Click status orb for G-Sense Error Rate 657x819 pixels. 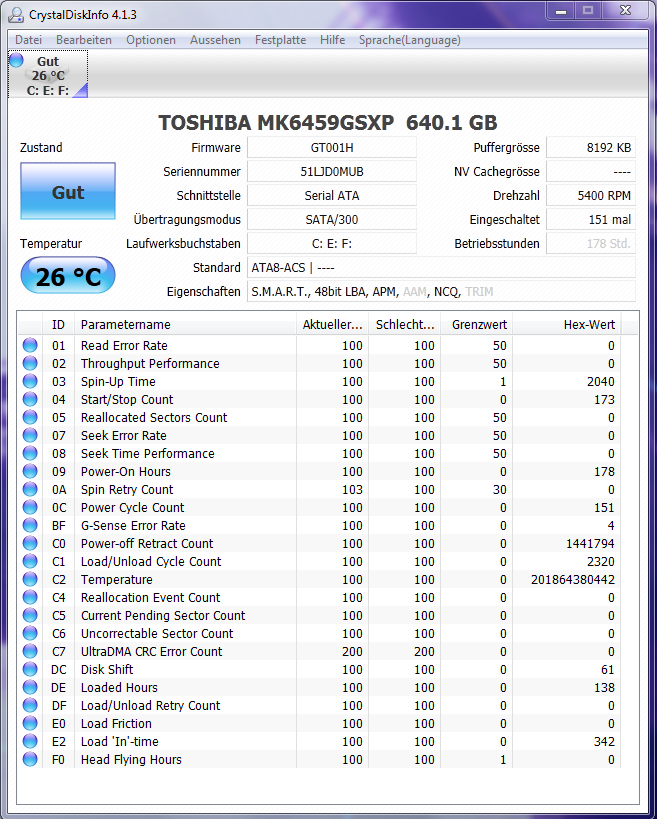[x=30, y=525]
